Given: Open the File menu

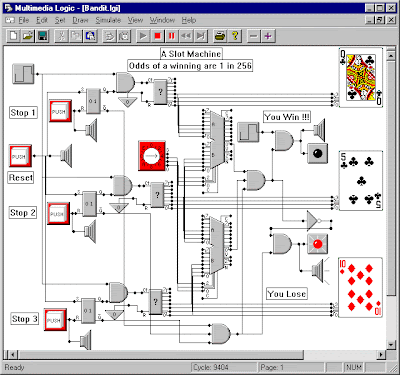Looking at the screenshot, I should click(x=24, y=20).
